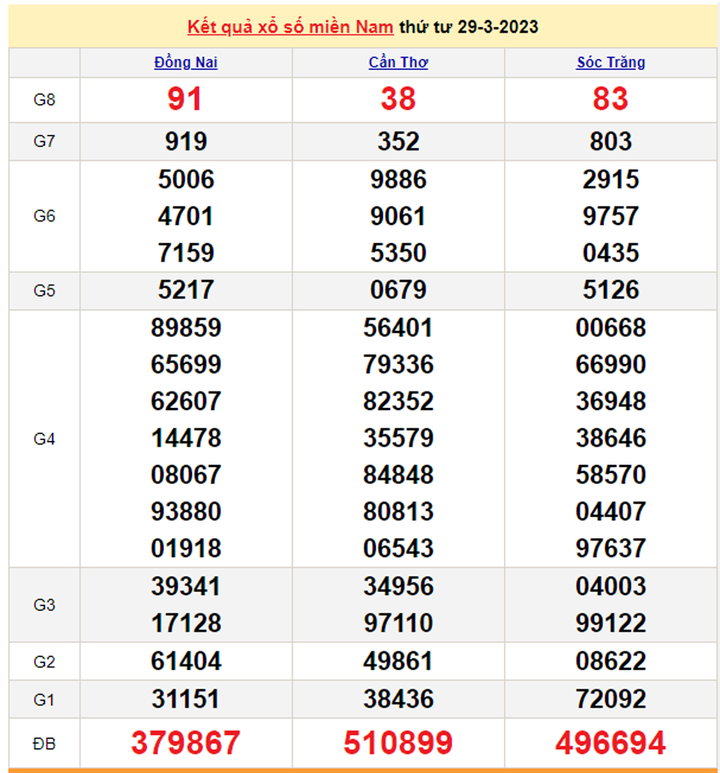Image resolution: width=720 pixels, height=773 pixels.
Task: Open the Đồng Nai province link
Action: pyautogui.click(x=186, y=62)
